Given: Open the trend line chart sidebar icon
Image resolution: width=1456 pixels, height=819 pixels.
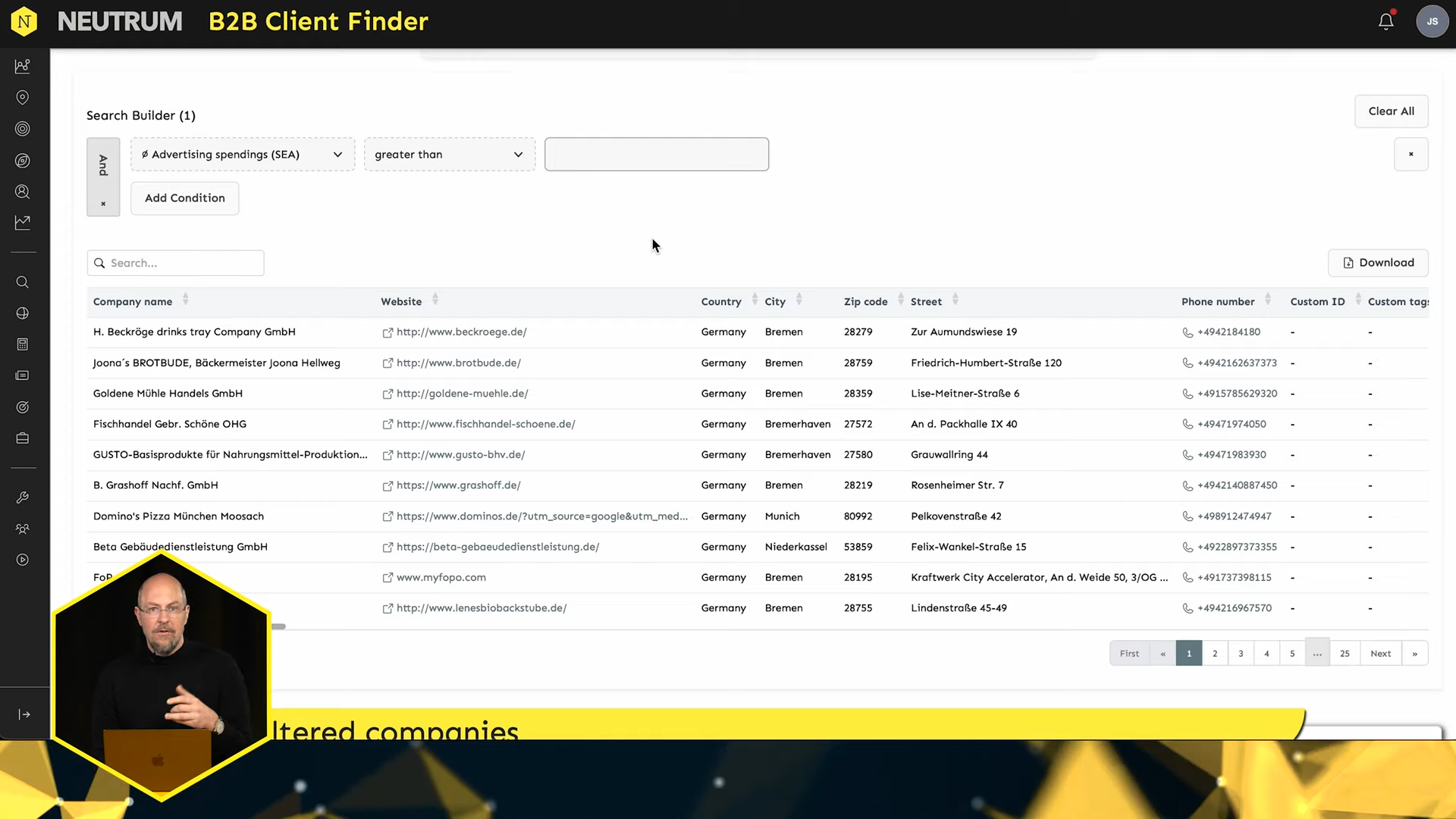Looking at the screenshot, I should pyautogui.click(x=23, y=223).
